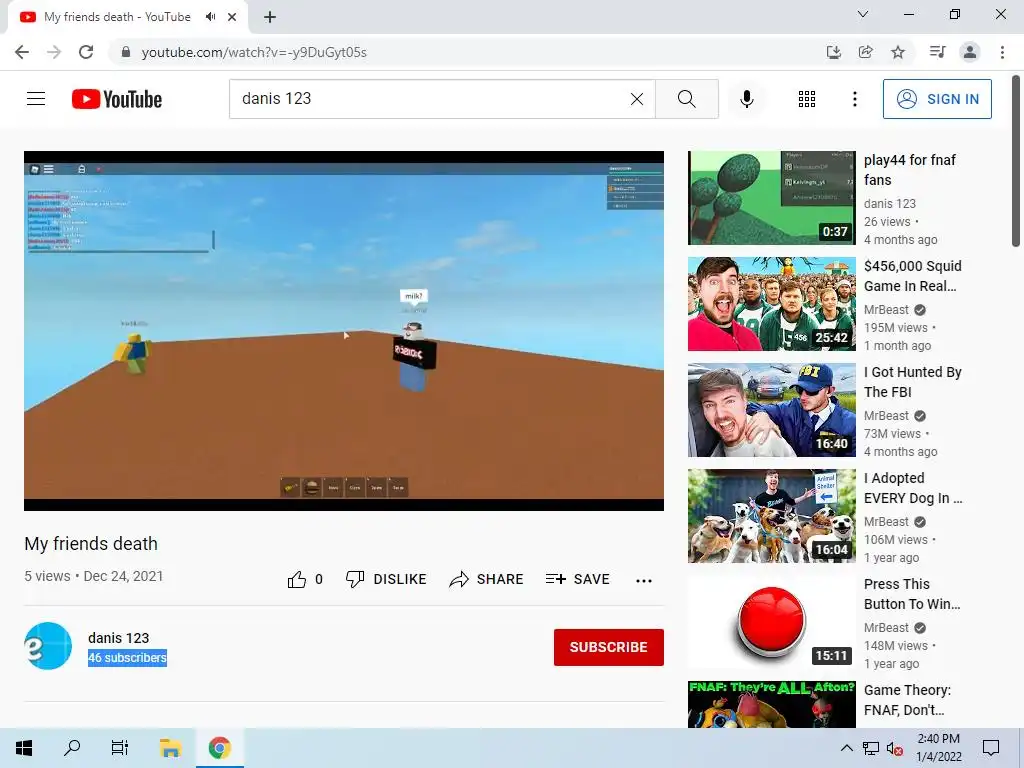Open Windows taskbar search

72,748
